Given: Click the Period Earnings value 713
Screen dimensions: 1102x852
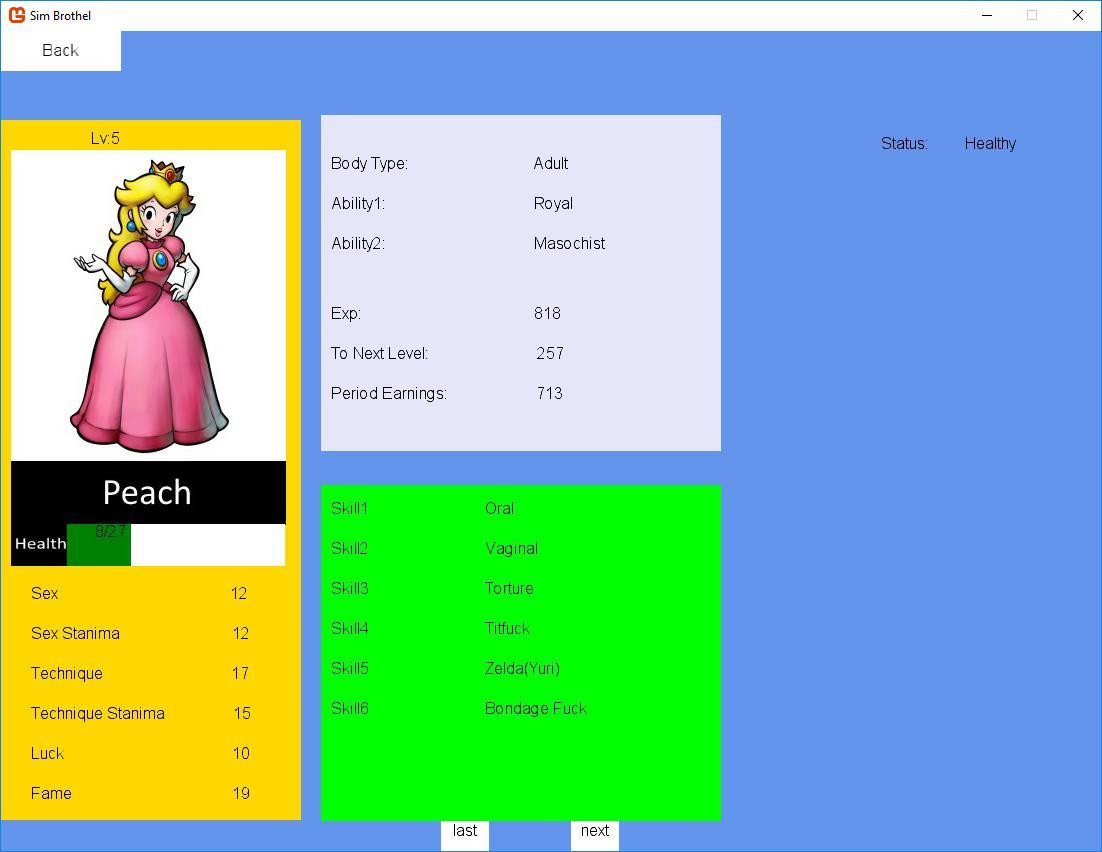Looking at the screenshot, I should click(550, 394).
